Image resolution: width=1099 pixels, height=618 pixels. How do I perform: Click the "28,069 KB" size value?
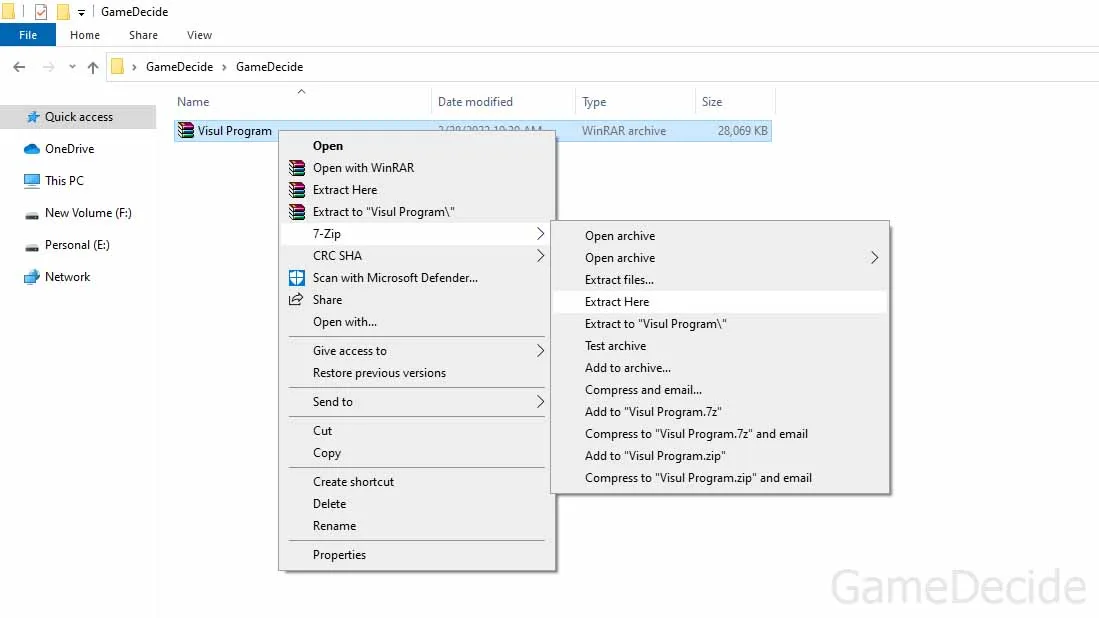coord(742,131)
